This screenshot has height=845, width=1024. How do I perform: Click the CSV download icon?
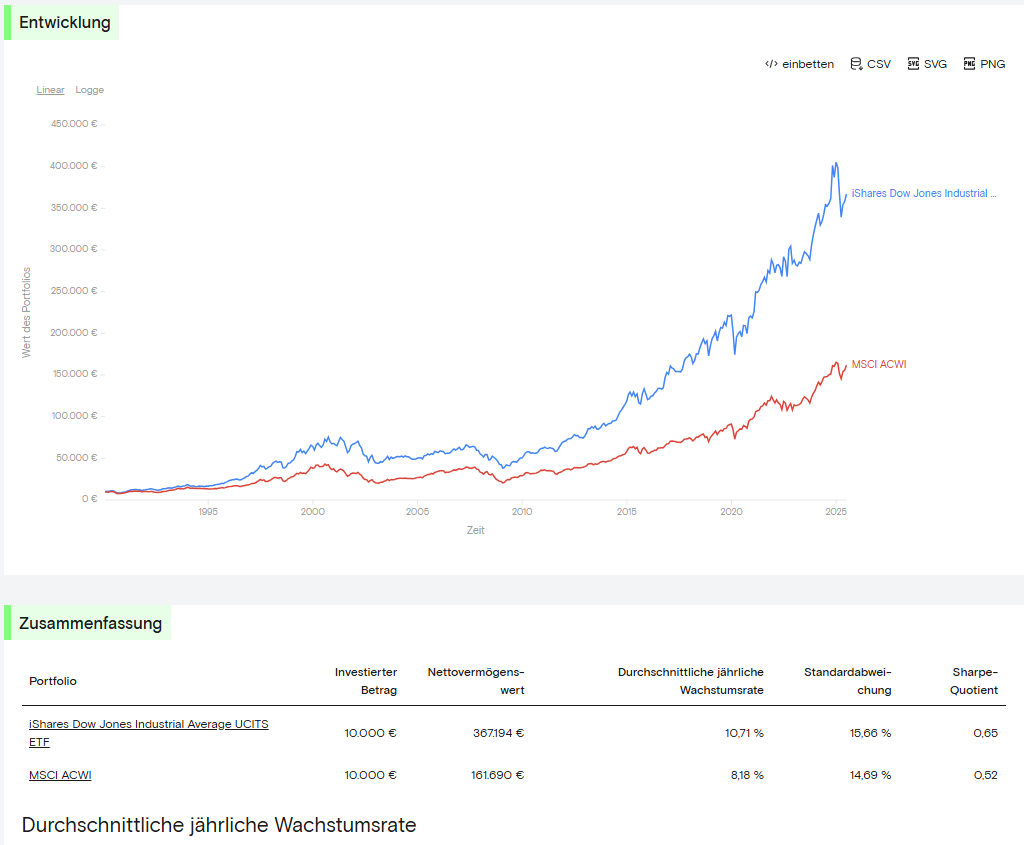coord(855,64)
